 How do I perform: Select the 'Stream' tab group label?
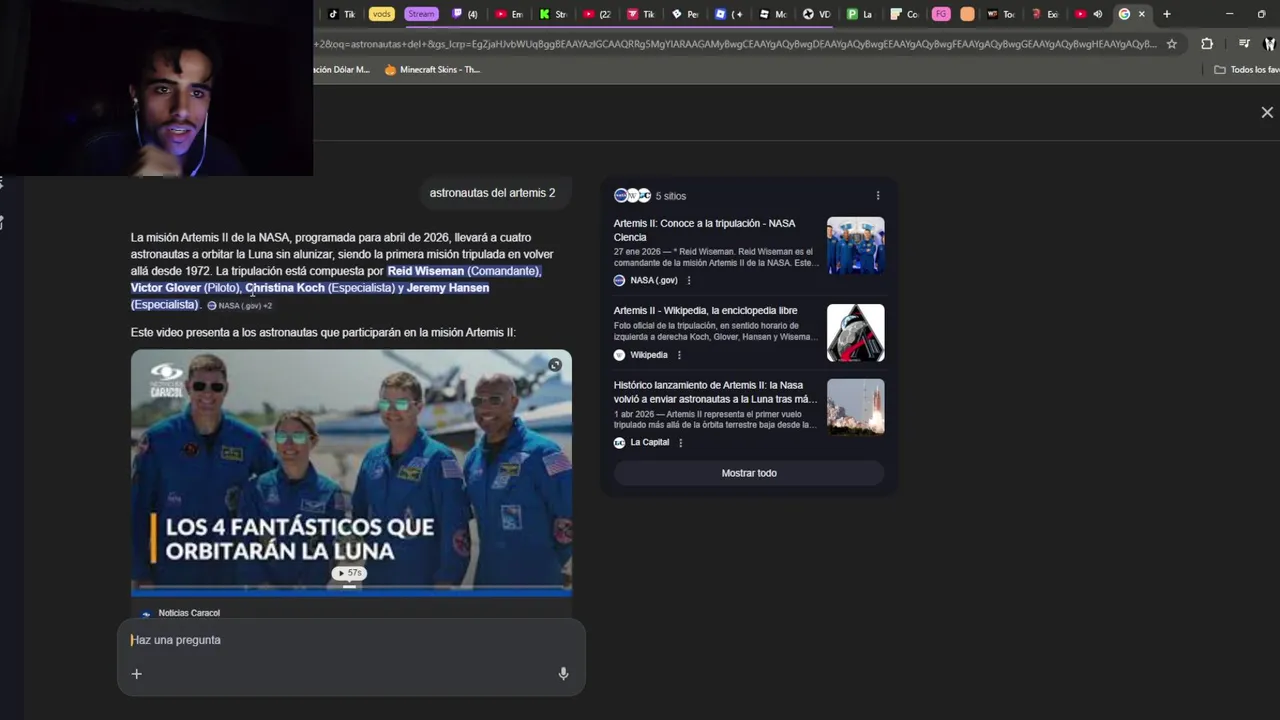[421, 14]
